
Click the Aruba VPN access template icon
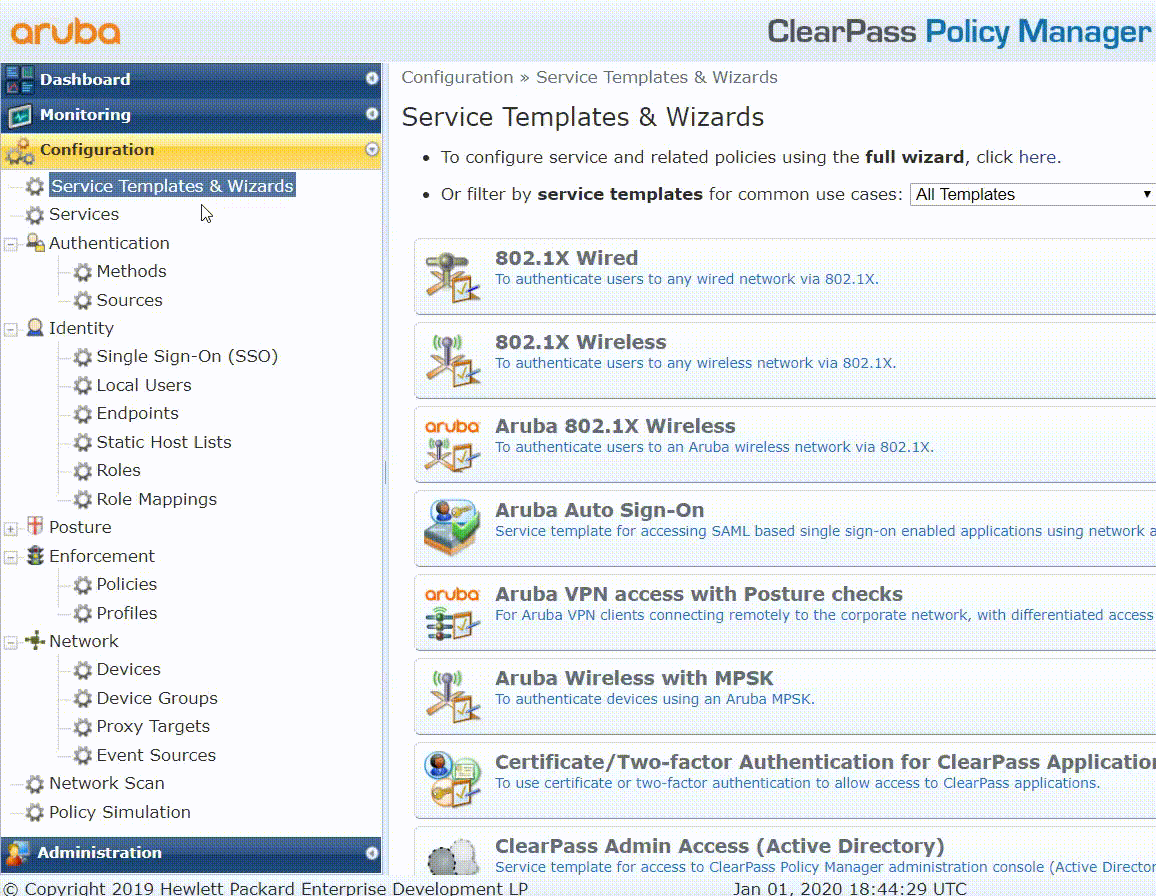(x=453, y=613)
